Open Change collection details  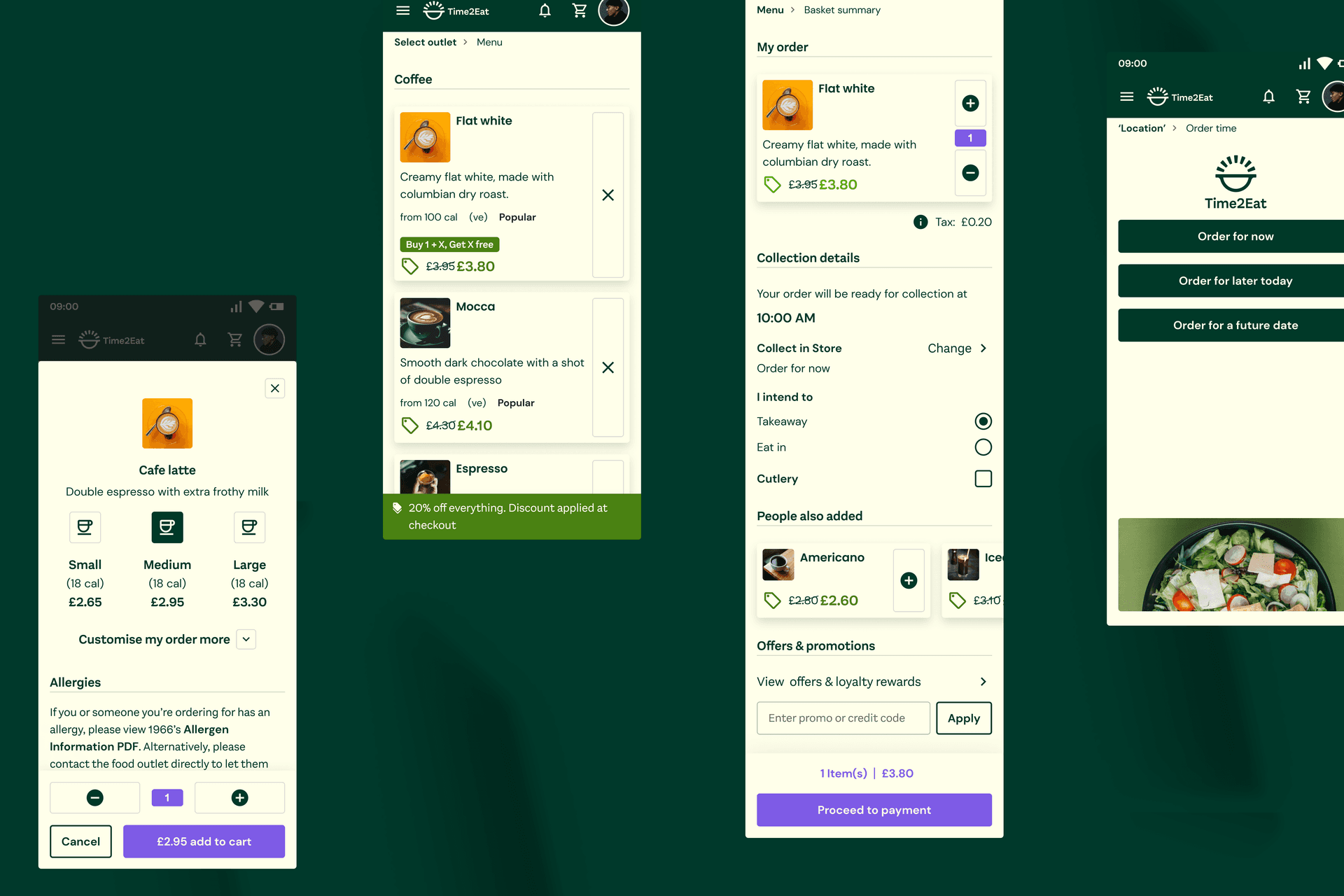[957, 348]
